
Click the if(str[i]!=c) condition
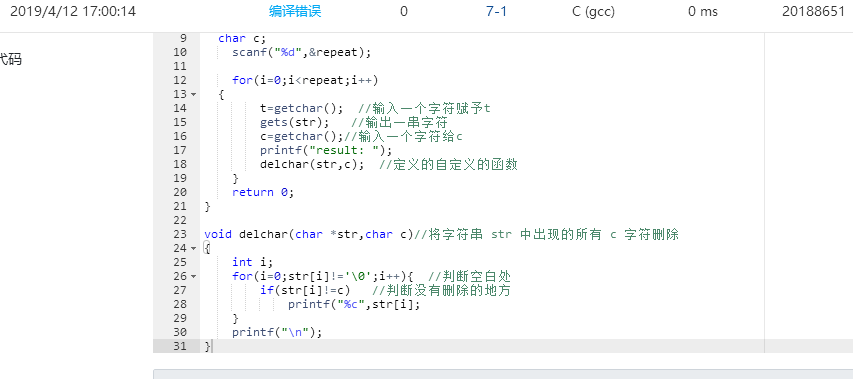[305, 290]
